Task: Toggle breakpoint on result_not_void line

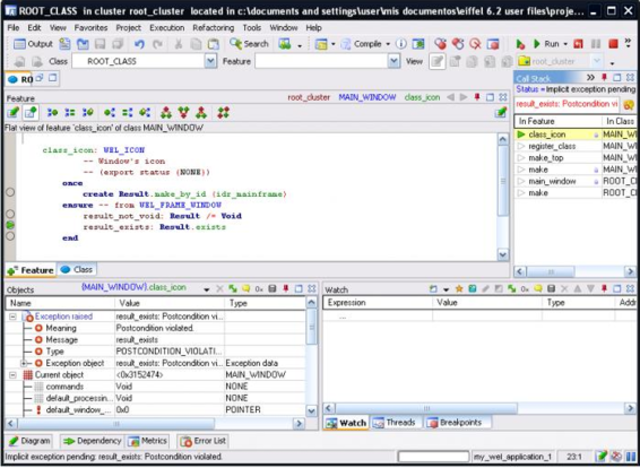Action: click(x=10, y=214)
